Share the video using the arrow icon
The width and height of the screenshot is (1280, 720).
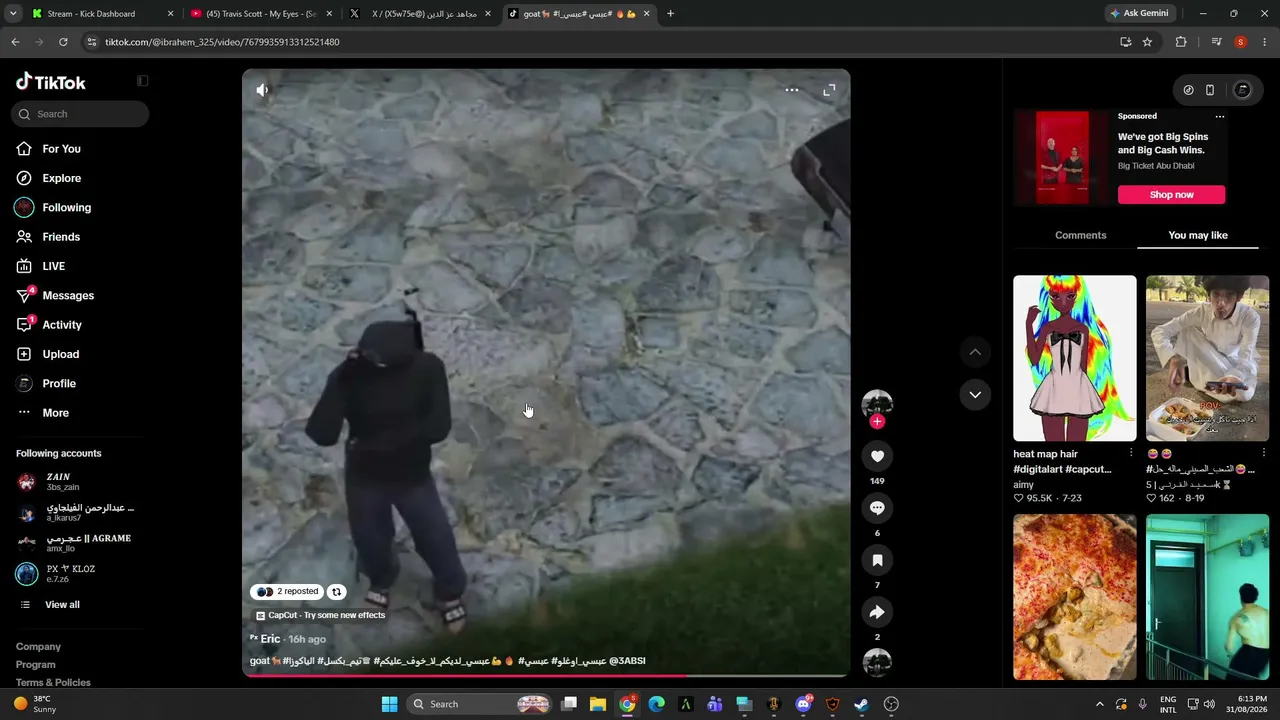click(877, 612)
